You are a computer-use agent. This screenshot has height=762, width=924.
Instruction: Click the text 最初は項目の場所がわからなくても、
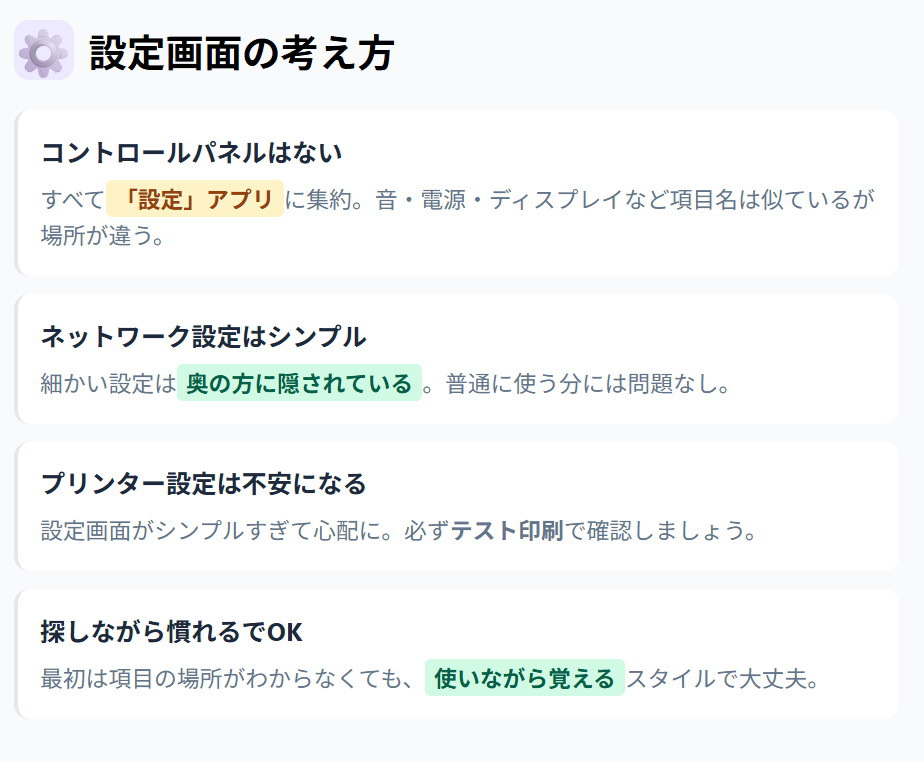227,678
